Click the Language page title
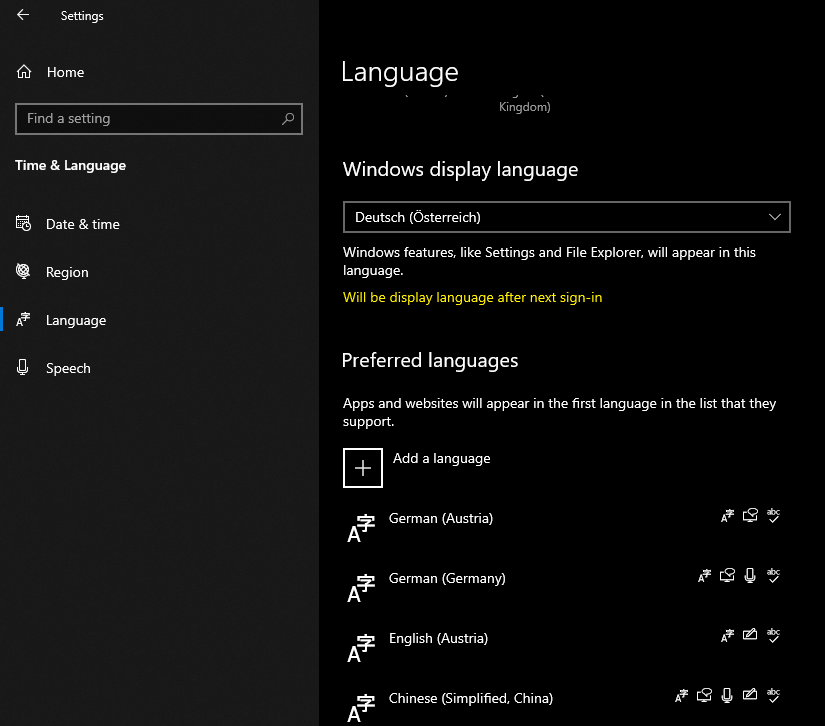Screen dimensions: 825x726 [x=400, y=72]
